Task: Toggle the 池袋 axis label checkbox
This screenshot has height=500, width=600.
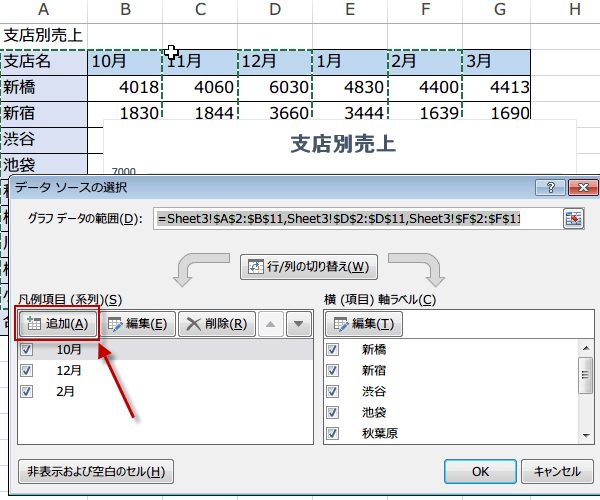Action: 332,412
